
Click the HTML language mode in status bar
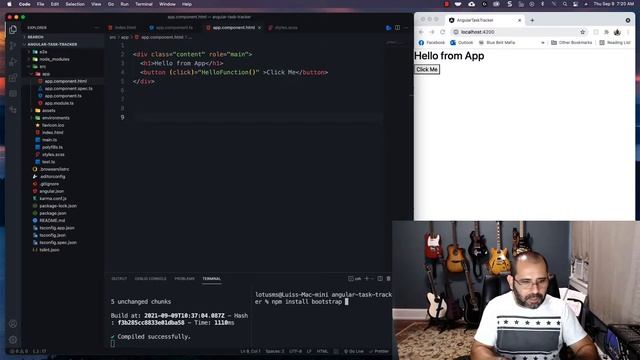[322, 351]
